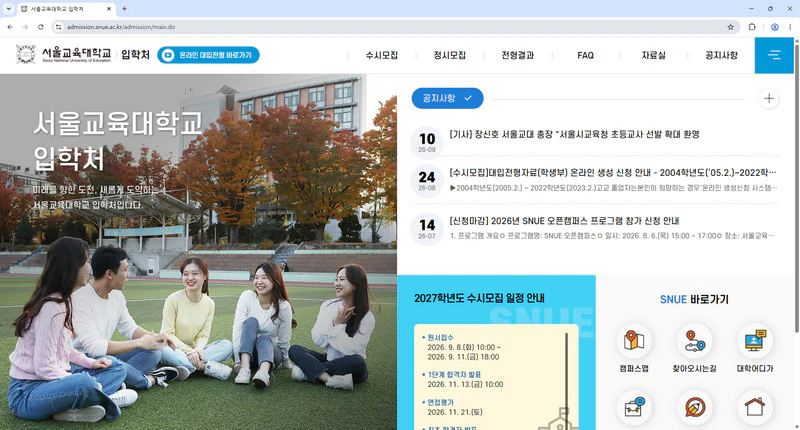
Task: Open the hamburger menu in the header
Action: coord(774,55)
